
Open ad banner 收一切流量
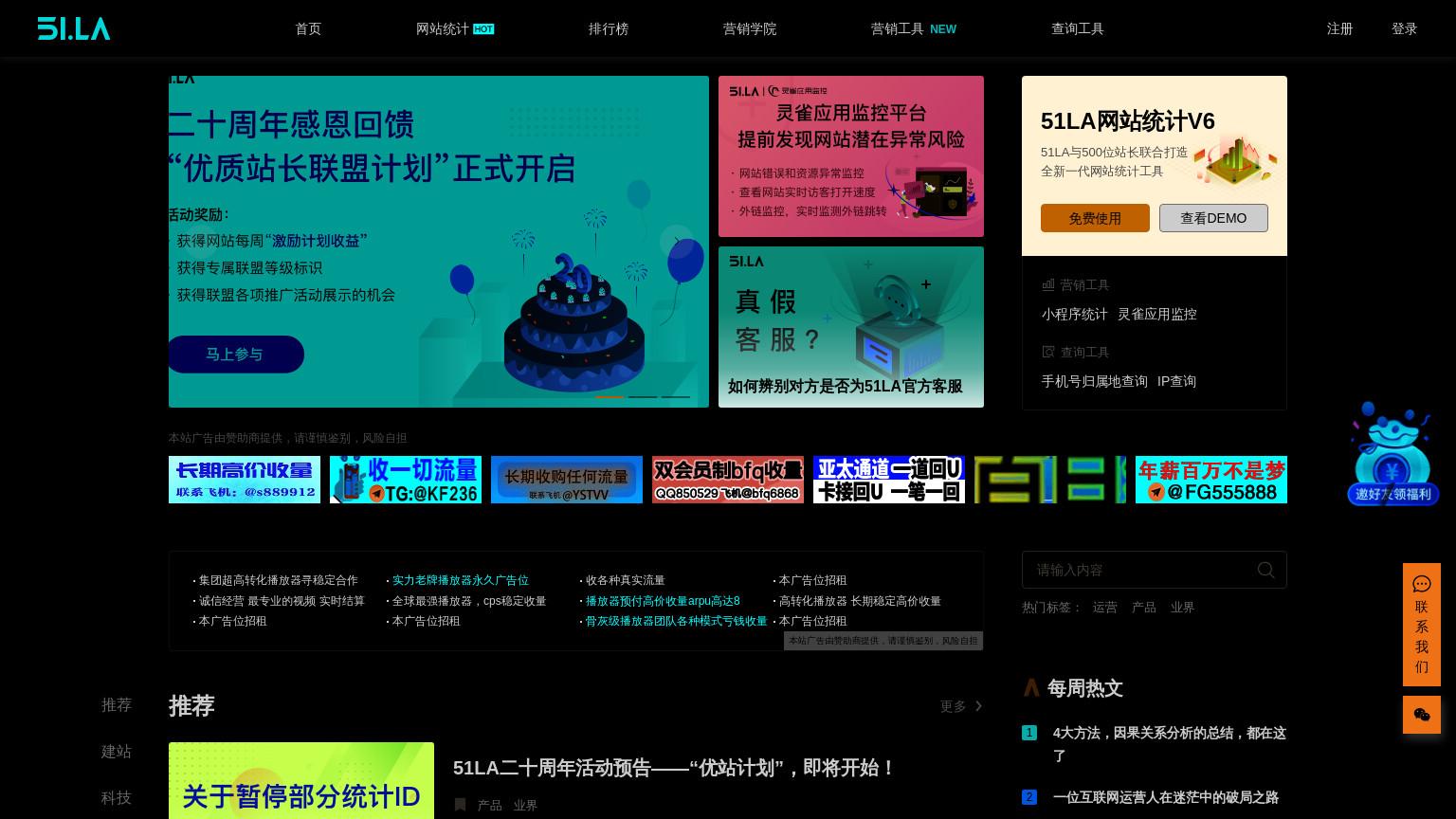click(406, 480)
